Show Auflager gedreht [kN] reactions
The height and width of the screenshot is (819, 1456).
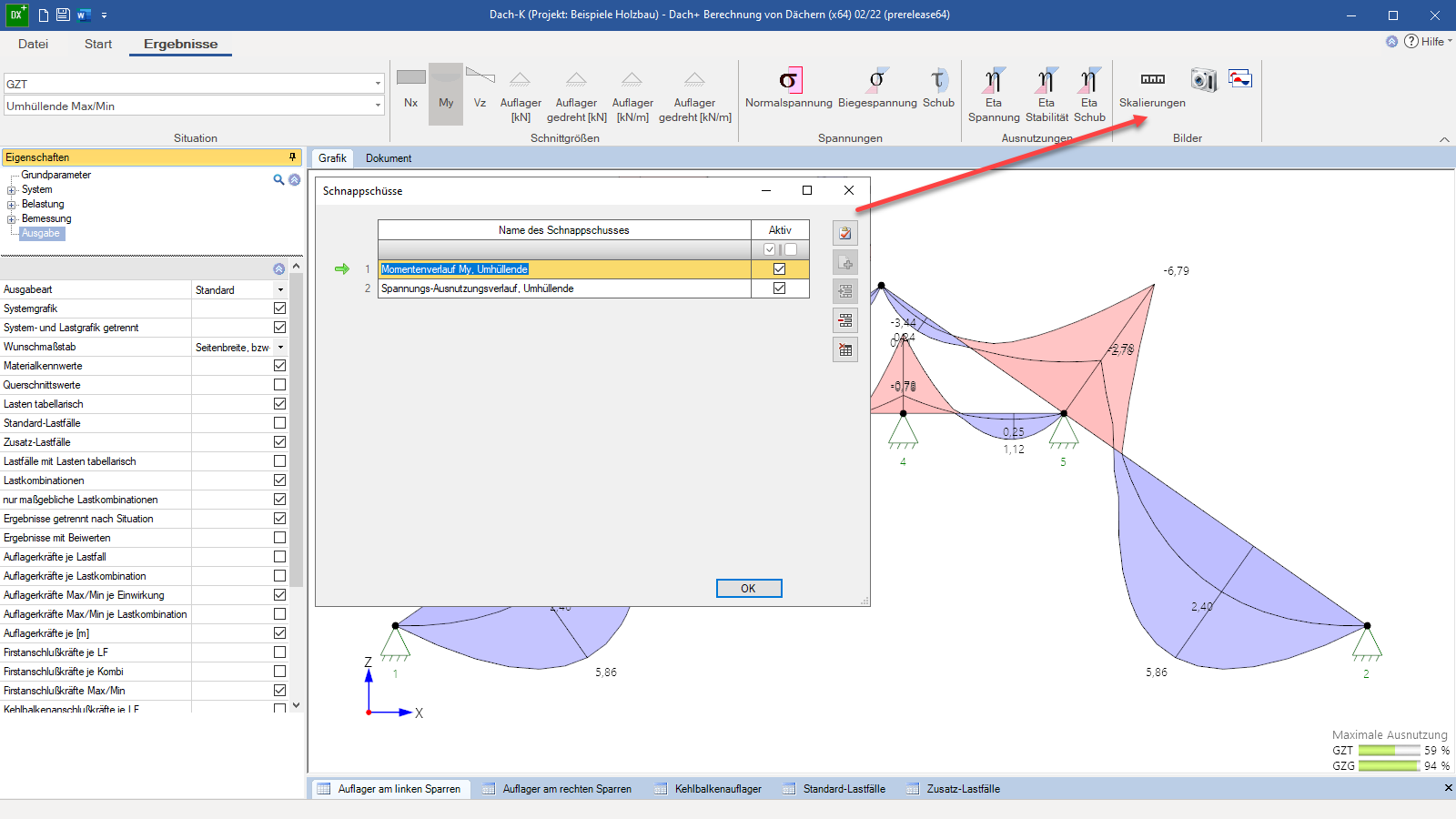(577, 96)
